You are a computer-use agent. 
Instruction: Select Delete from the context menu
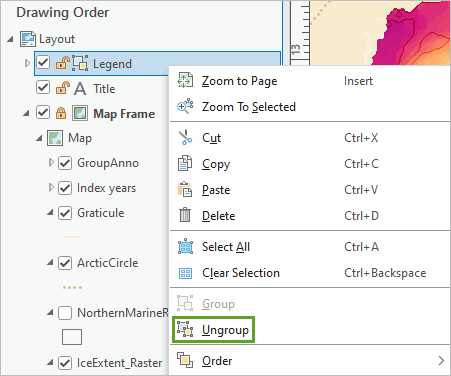pos(310,216)
